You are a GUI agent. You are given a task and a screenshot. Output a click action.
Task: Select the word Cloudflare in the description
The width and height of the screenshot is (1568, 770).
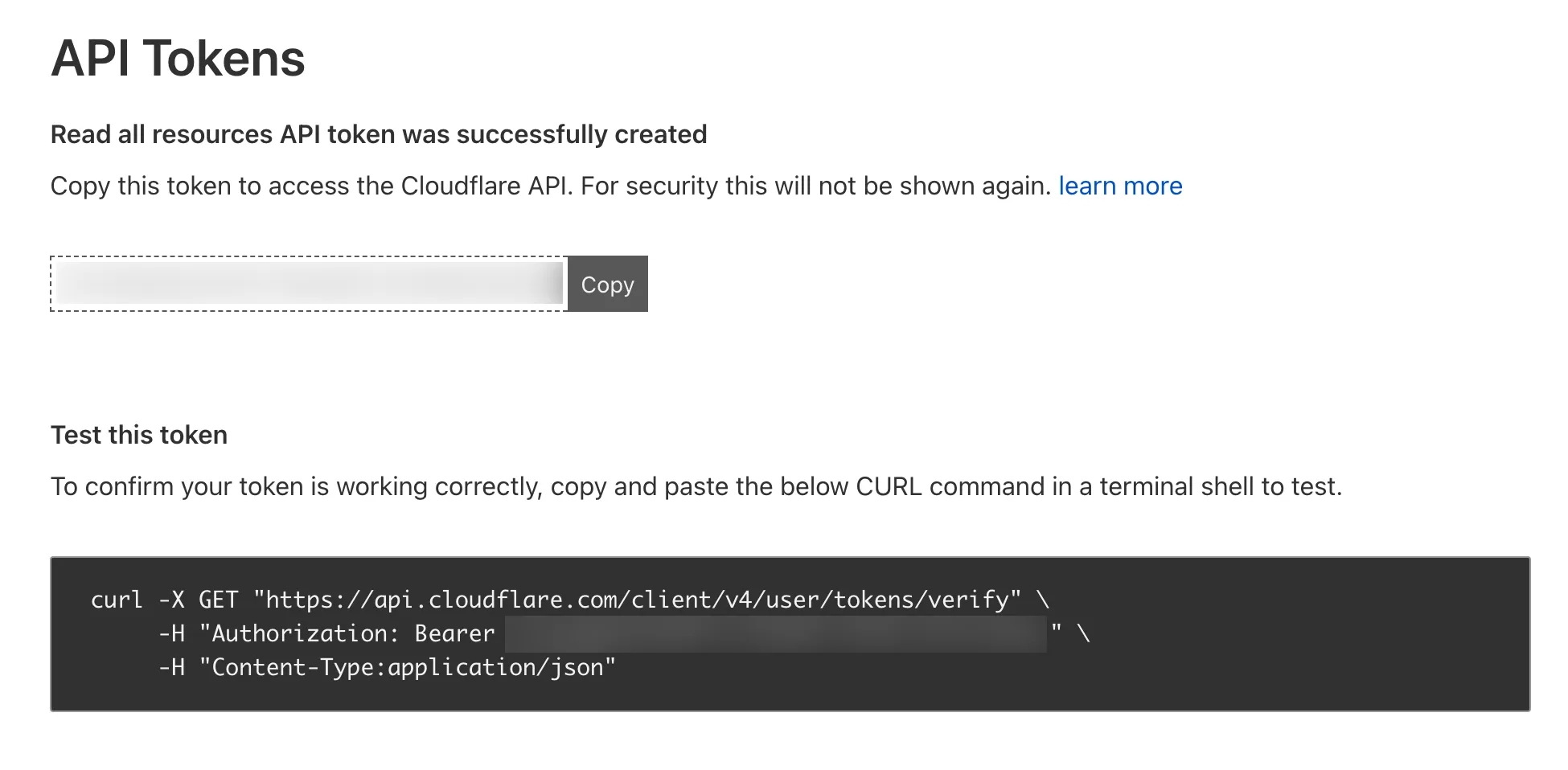461,186
